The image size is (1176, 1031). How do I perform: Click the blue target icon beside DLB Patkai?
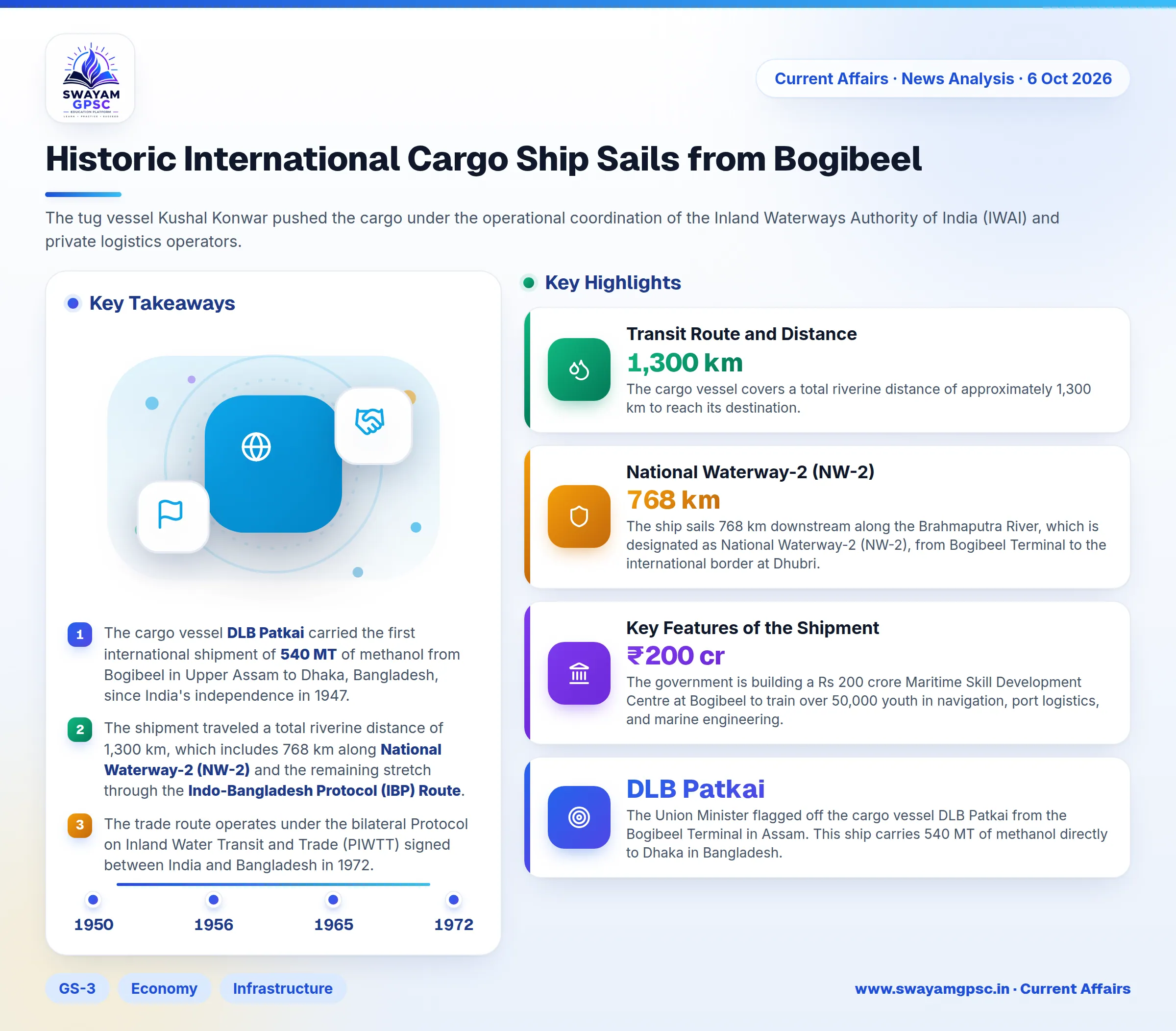pyautogui.click(x=579, y=817)
